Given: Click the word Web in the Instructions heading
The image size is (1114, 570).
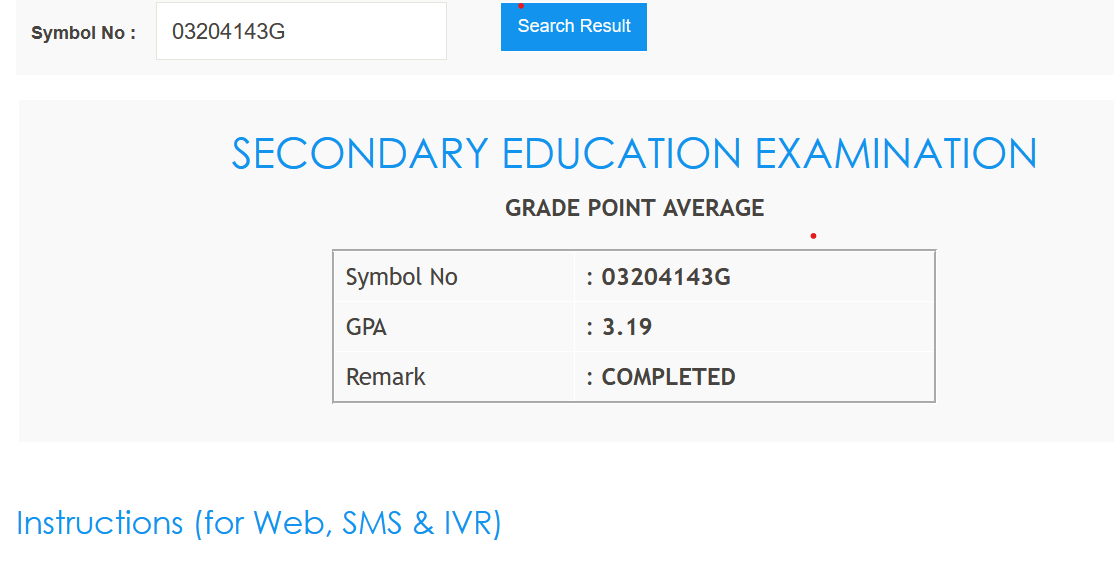Looking at the screenshot, I should (289, 523).
